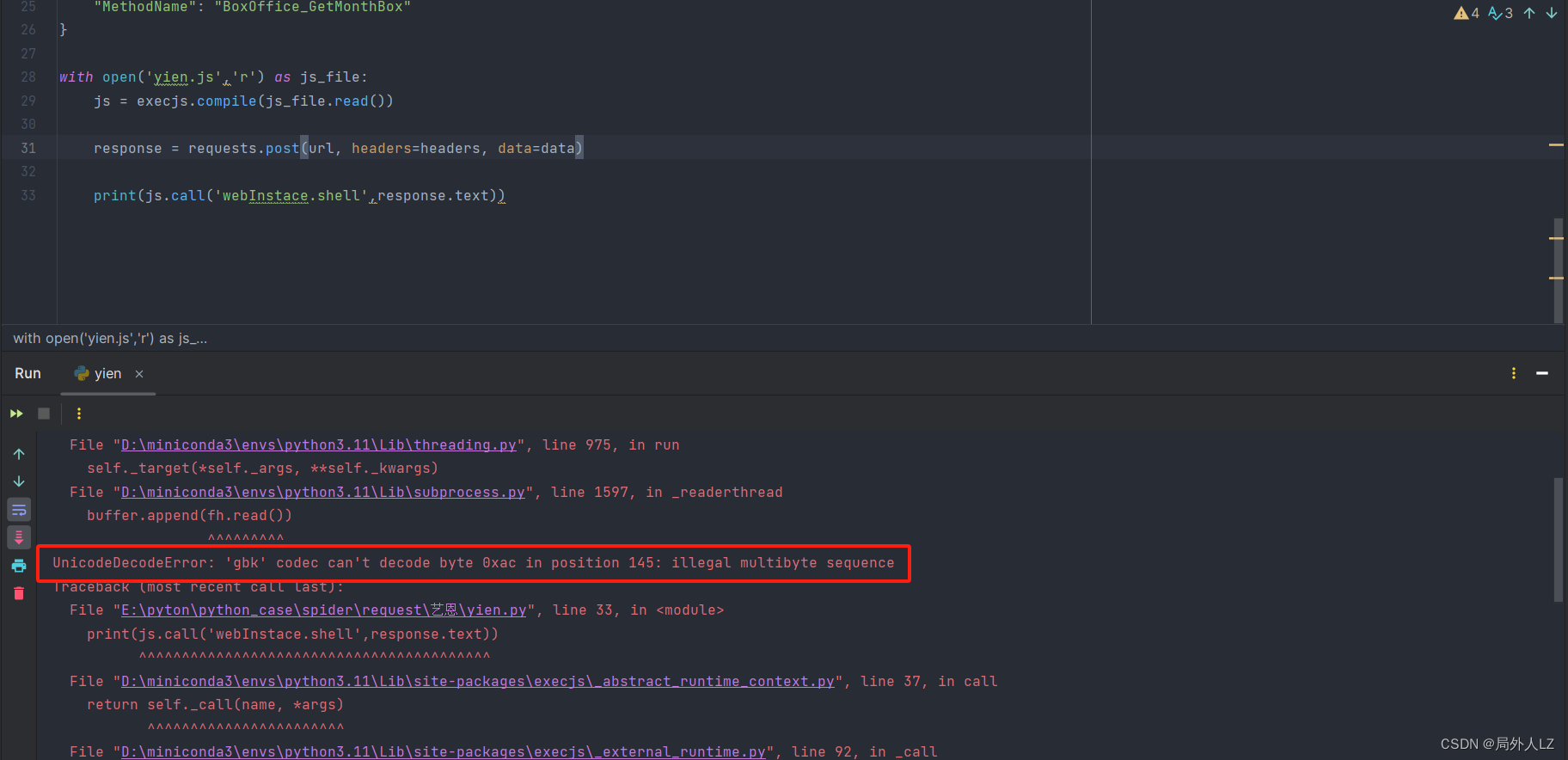This screenshot has width=1568, height=760.
Task: Jump to previous highlighted error
Action: pyautogui.click(x=1529, y=13)
